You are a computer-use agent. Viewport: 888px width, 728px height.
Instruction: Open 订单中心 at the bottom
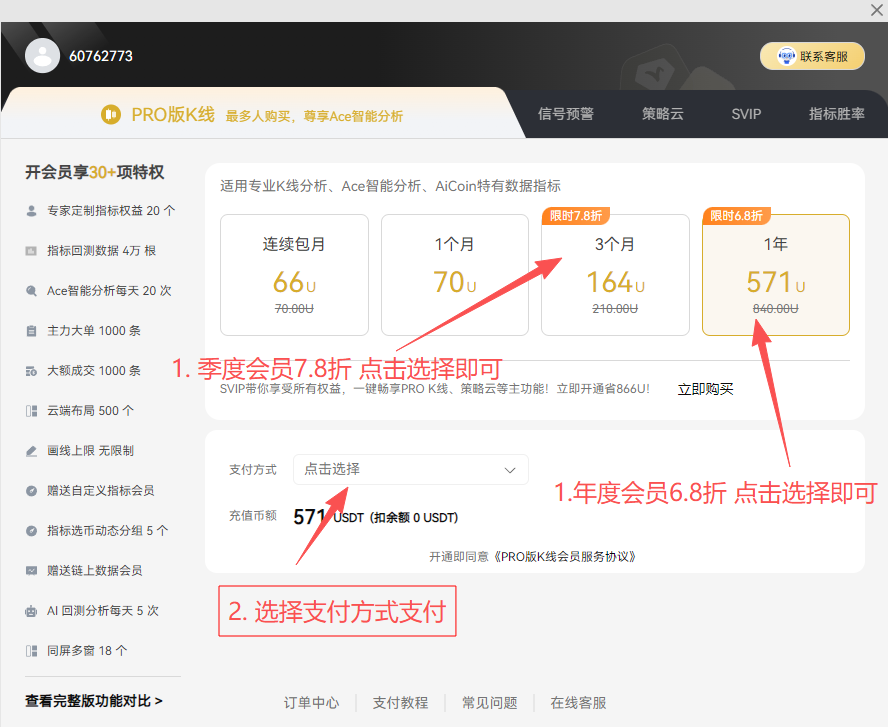311,702
